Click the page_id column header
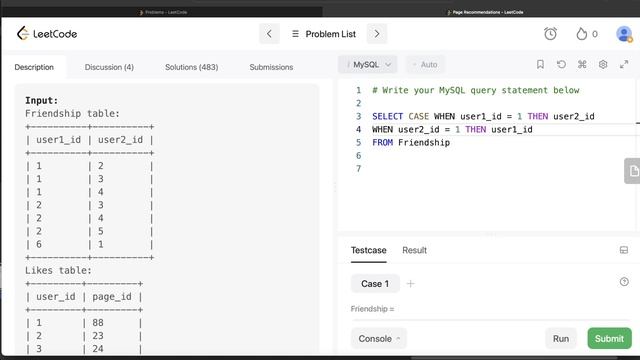The image size is (640, 360). pos(112,297)
